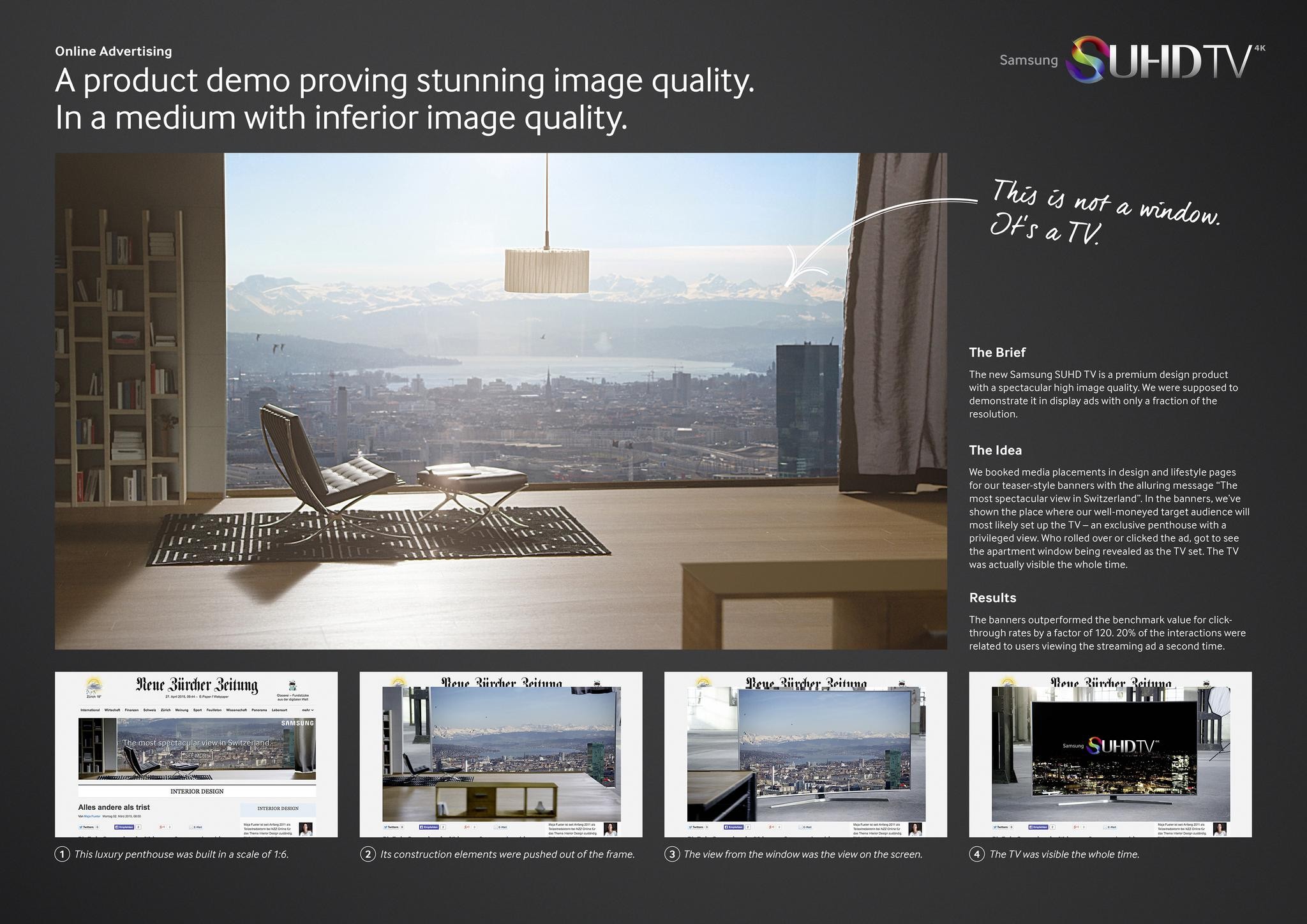Click the 'Alles andere als trist' headline
Screen dimensions: 1307x924
[x=114, y=807]
